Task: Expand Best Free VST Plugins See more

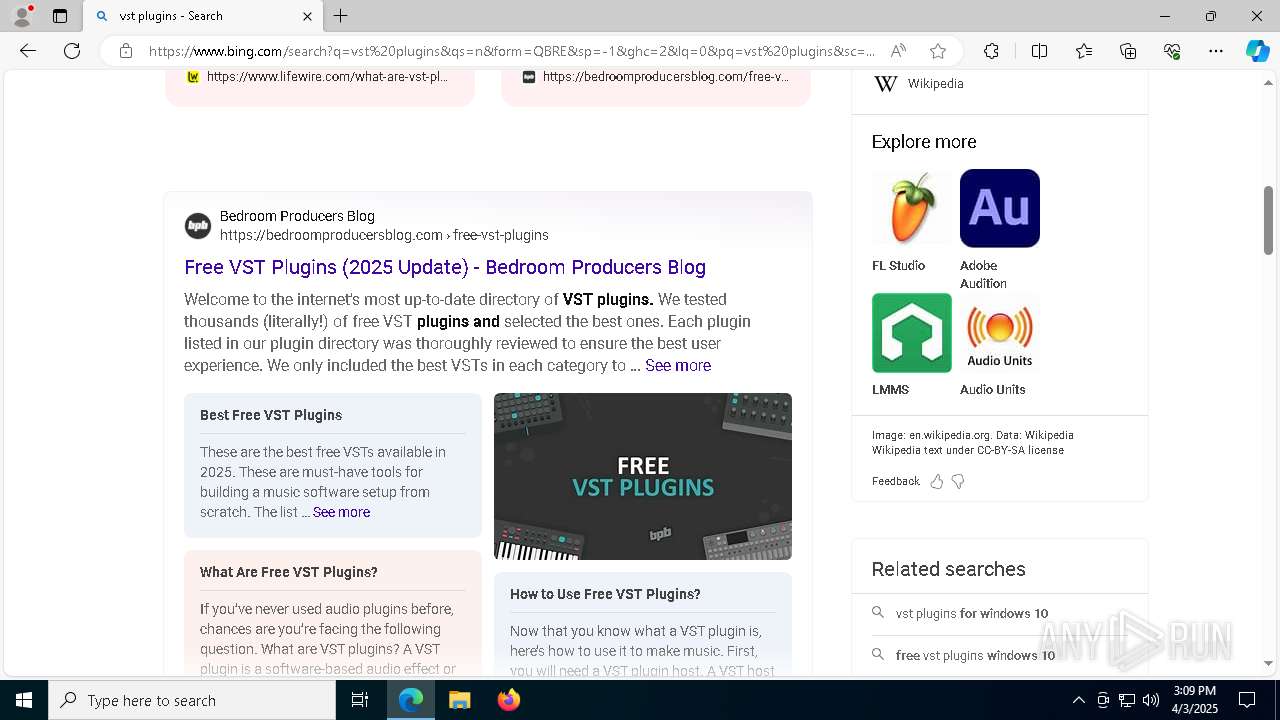Action: point(341,512)
